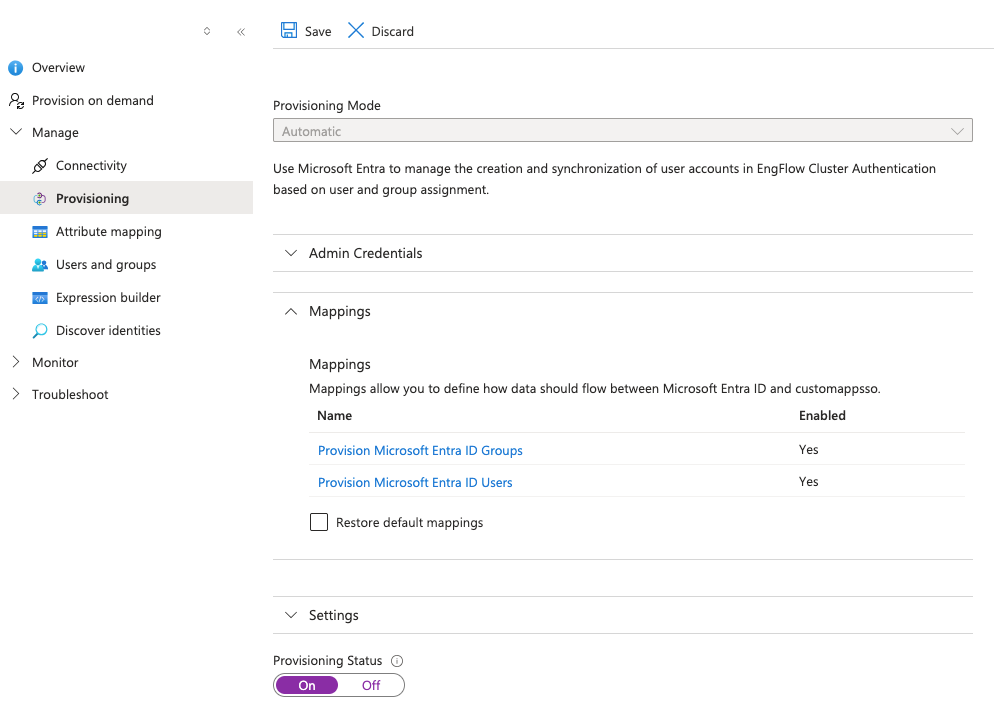Switch Provisioning Status to Off
The height and width of the screenshot is (711, 994).
[371, 685]
